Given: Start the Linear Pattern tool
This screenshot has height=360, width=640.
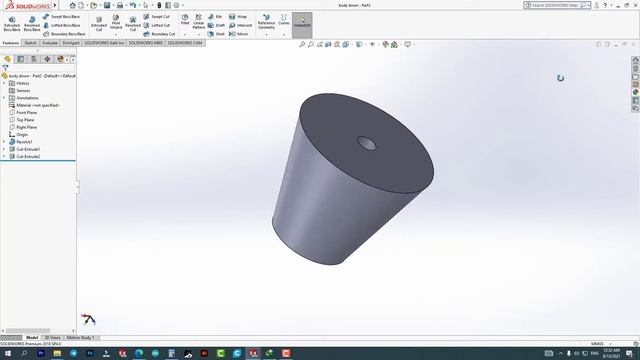Looking at the screenshot, I should (199, 22).
